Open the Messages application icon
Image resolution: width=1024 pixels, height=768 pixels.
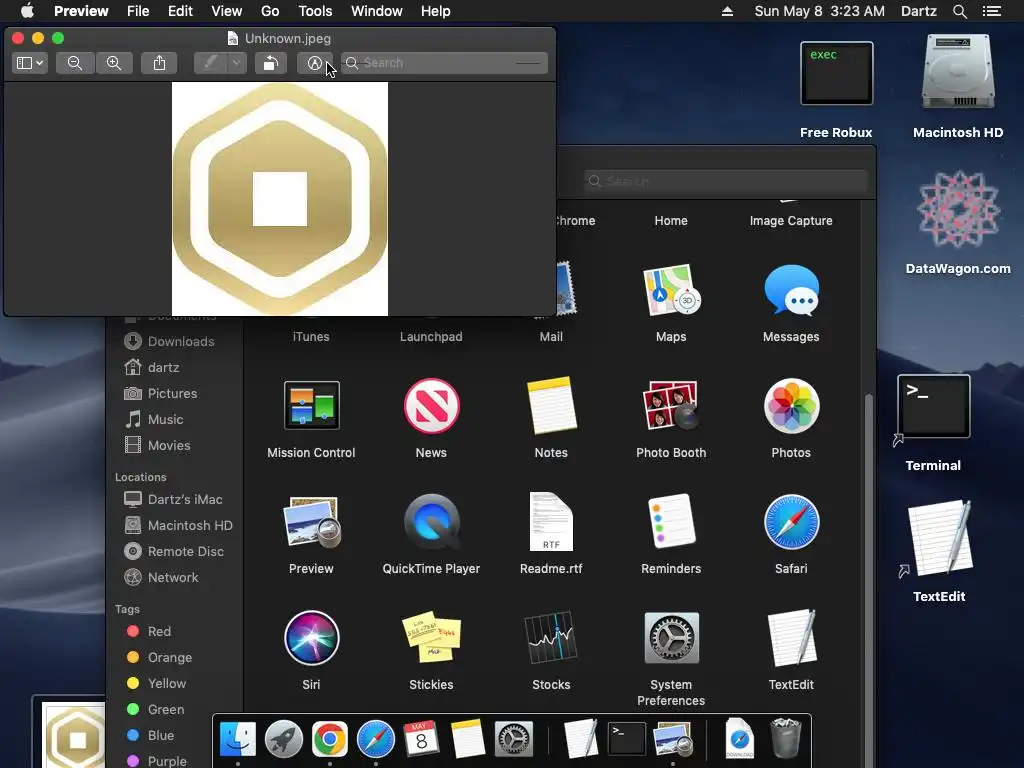791,291
